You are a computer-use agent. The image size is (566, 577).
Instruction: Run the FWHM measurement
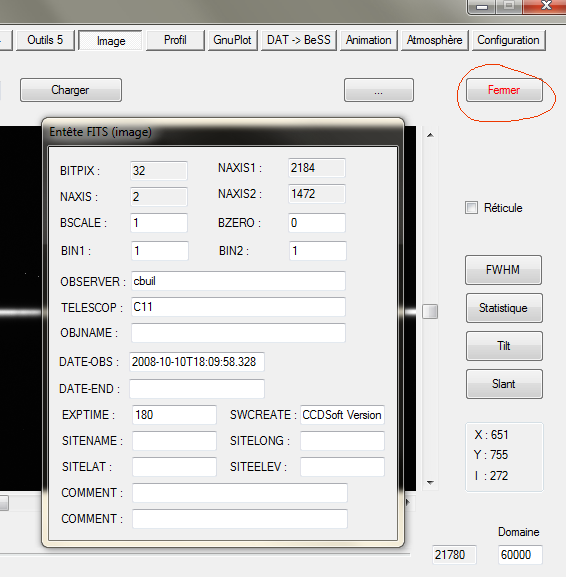(x=503, y=270)
